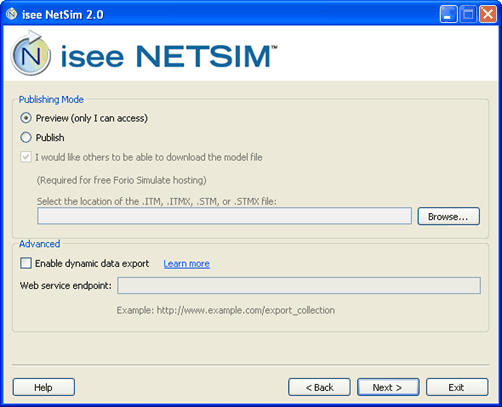Click the isee NetSim title bar icon
The image size is (502, 407).
11,14
